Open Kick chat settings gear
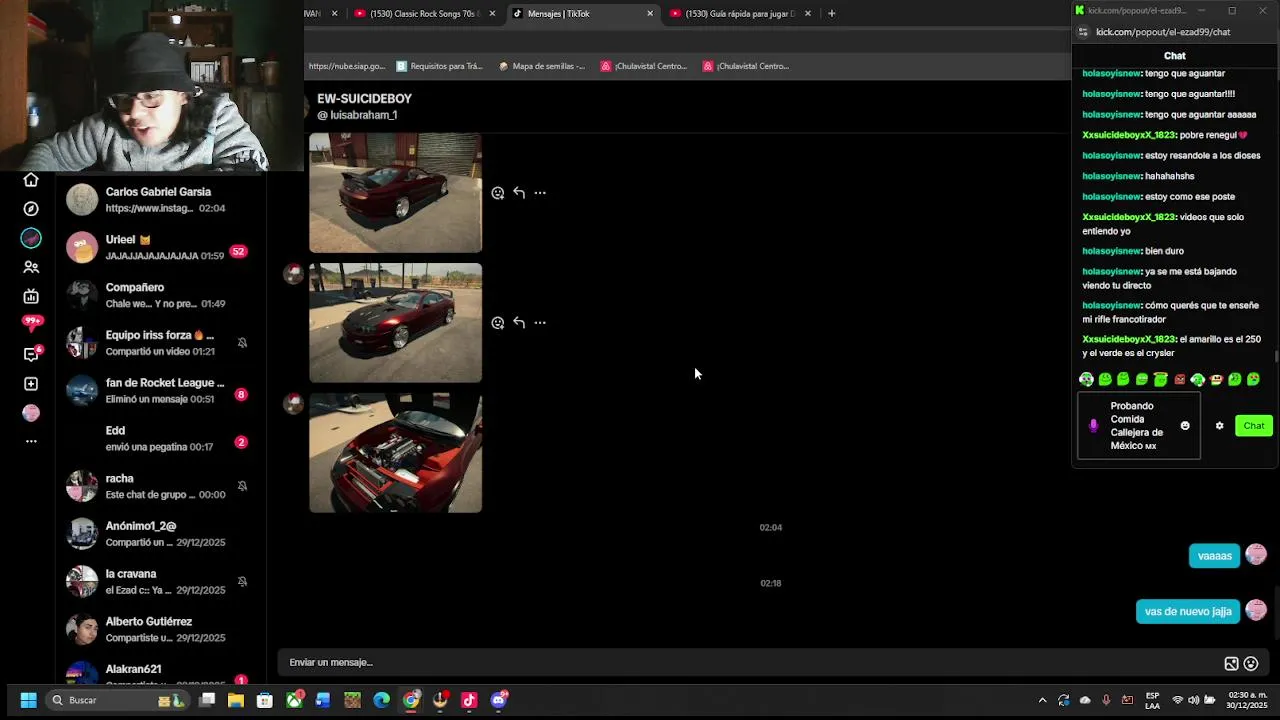This screenshot has height=720, width=1280. click(x=1219, y=426)
